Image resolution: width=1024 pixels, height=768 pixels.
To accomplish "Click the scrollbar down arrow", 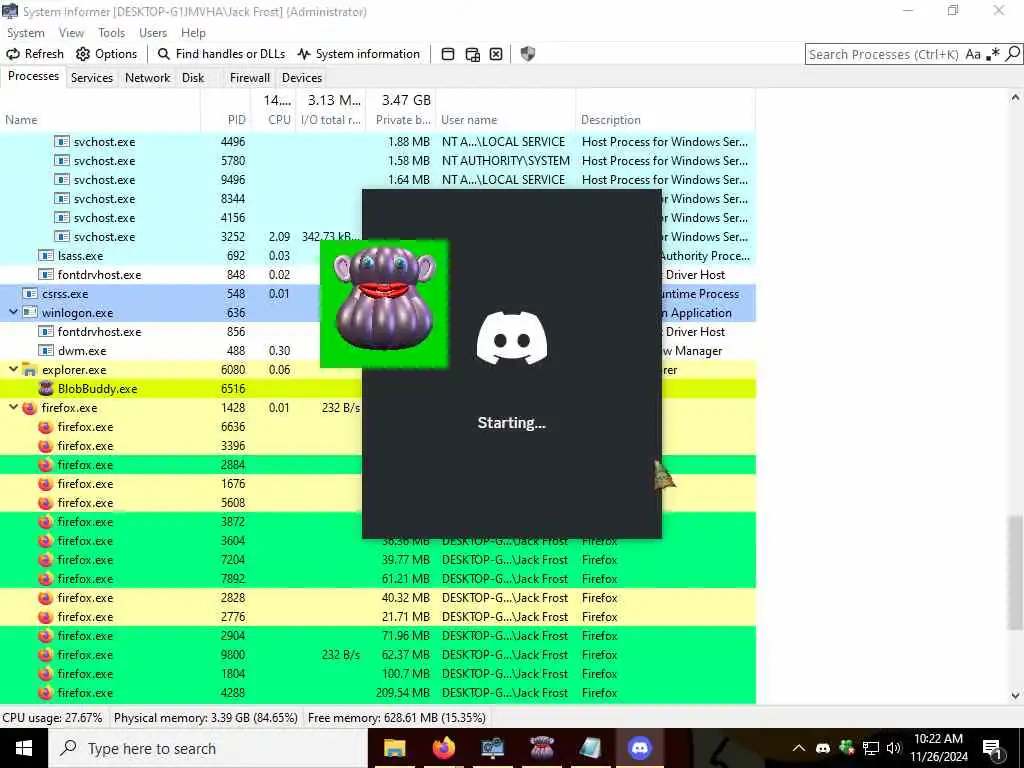I will click(x=1015, y=696).
